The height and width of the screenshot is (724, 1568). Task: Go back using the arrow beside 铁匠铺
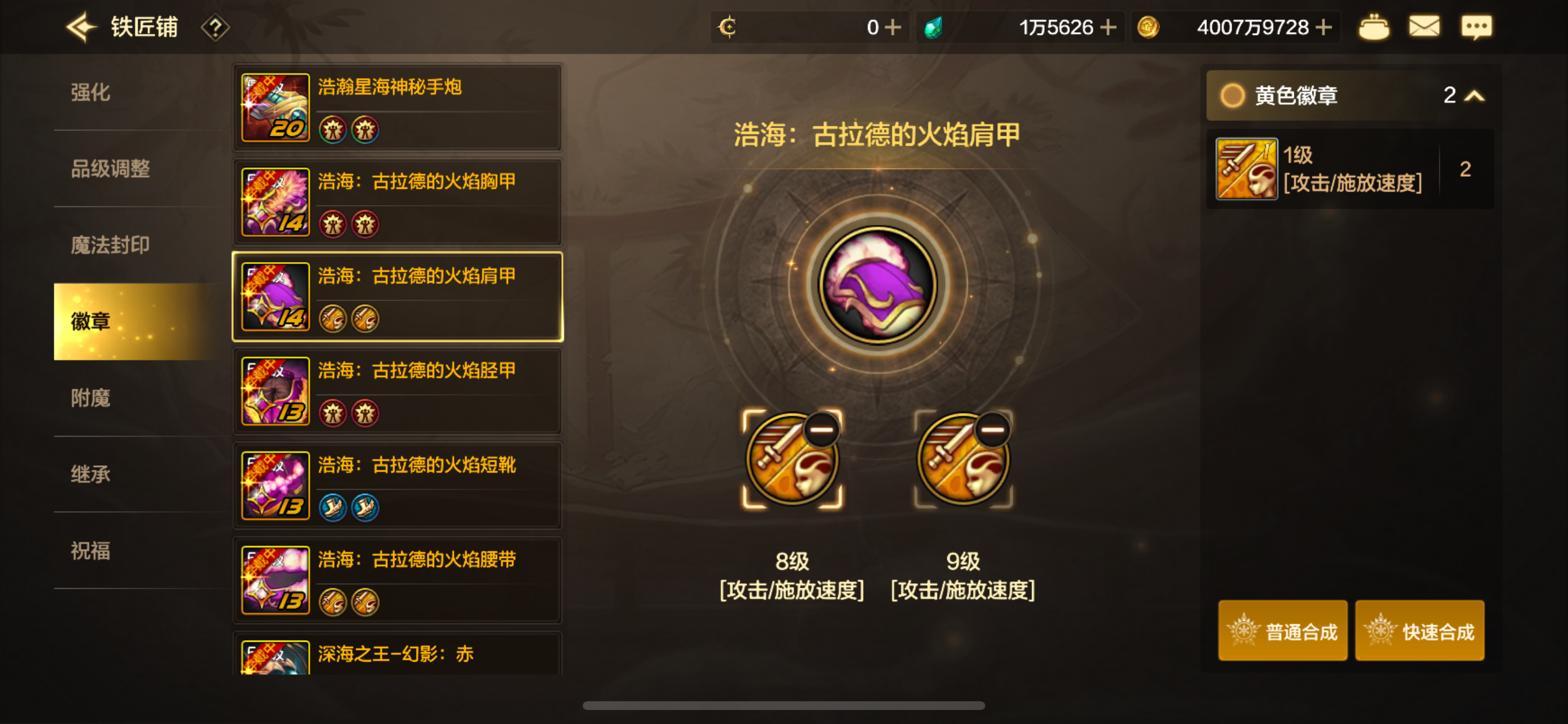point(82,27)
